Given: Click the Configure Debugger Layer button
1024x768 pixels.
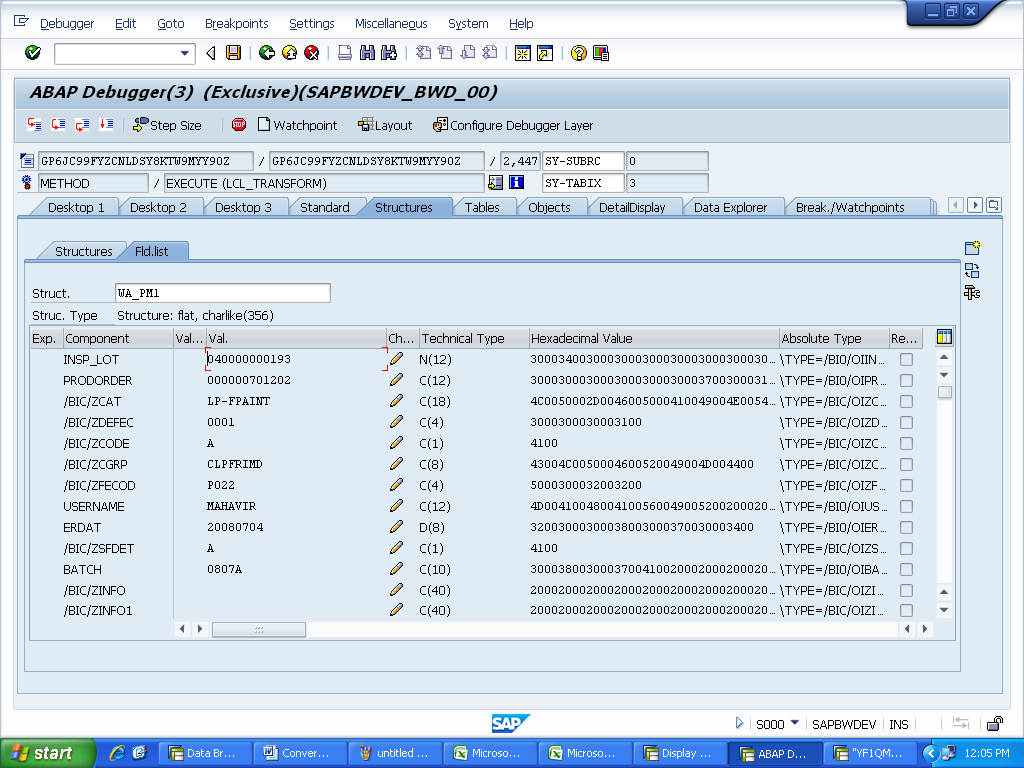Looking at the screenshot, I should tap(513, 125).
